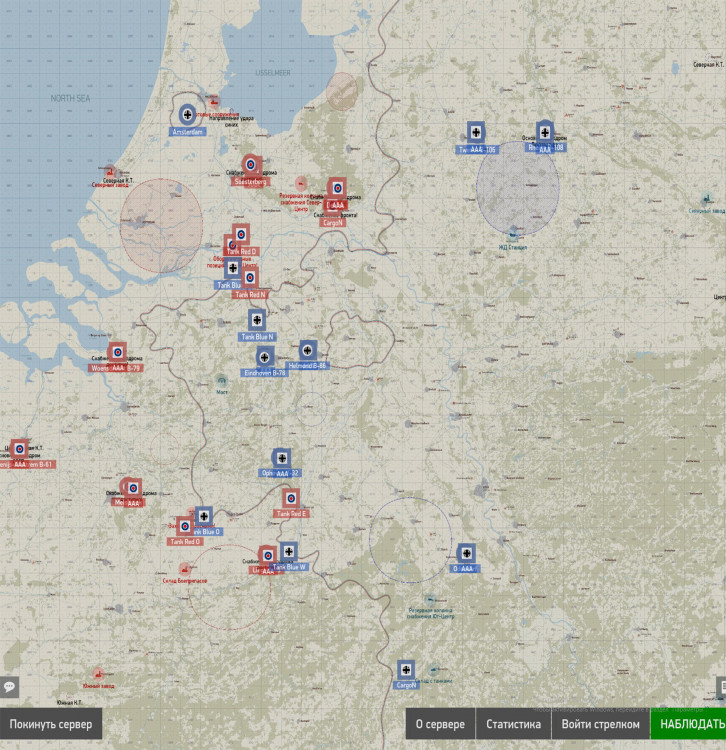Select the red airfield icon ending in B-61
Viewport: 726px width, 750px height.
point(20,449)
